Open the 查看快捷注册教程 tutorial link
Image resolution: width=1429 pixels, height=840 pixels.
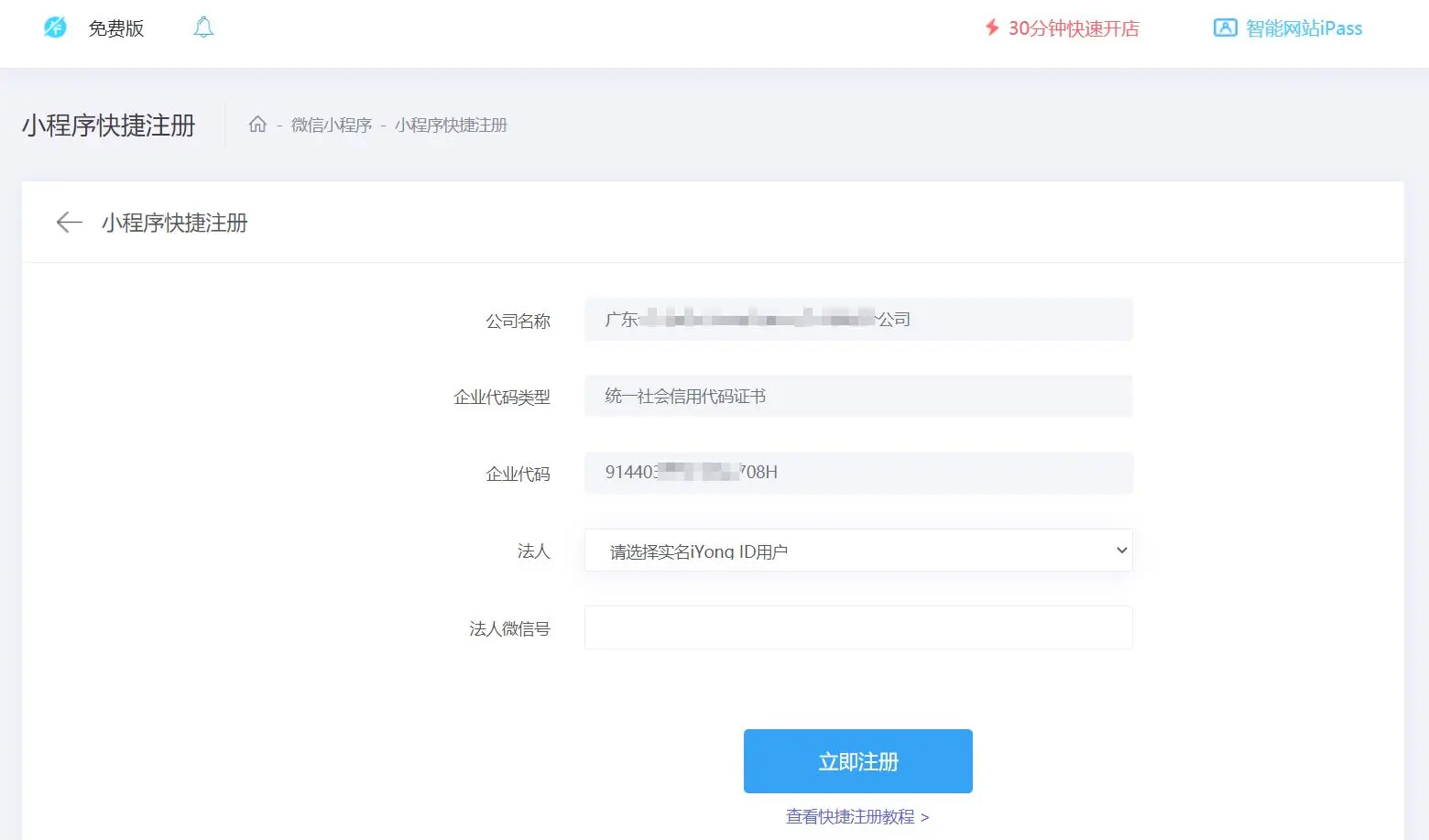pos(856,816)
